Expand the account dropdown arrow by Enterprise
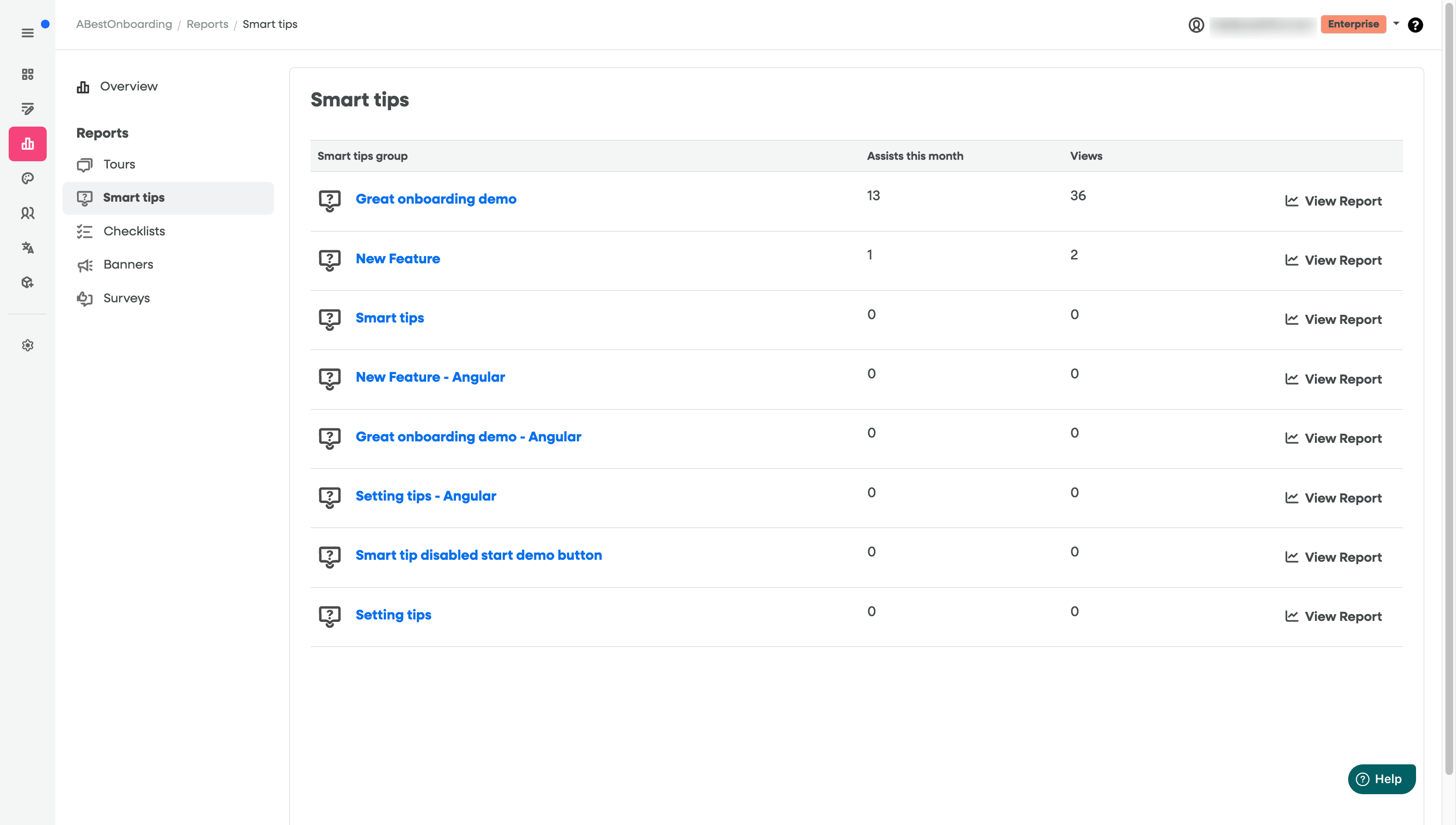Screen dimensions: 1456x825 1396,24
